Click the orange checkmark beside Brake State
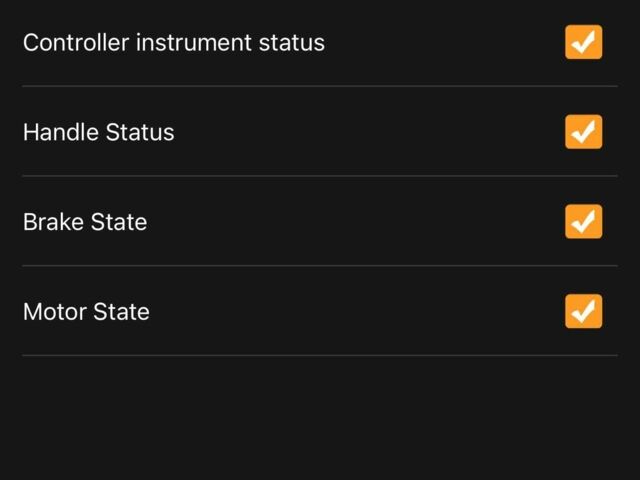The width and height of the screenshot is (640, 480). 583,222
